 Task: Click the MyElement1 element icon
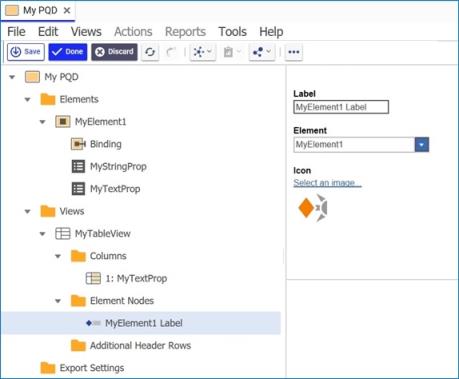pos(63,122)
